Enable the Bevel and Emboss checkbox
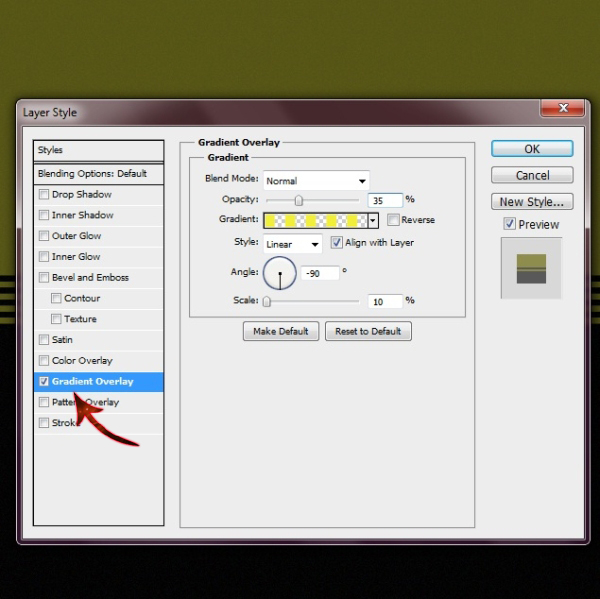 (x=44, y=277)
